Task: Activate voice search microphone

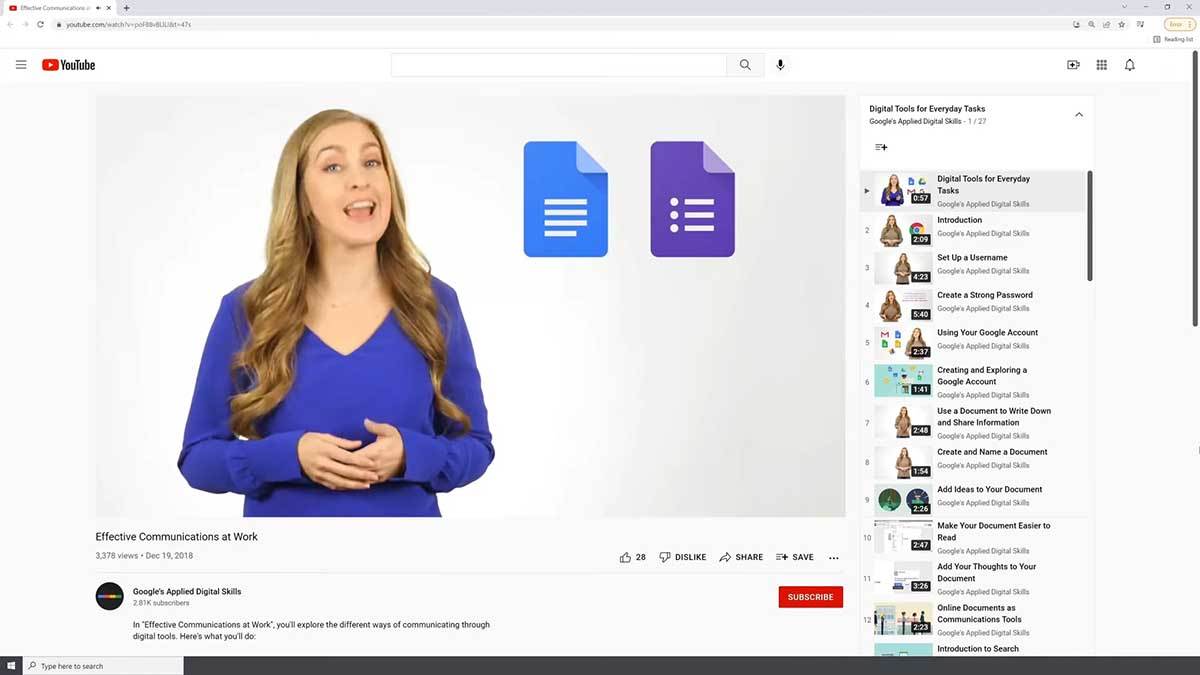Action: [x=780, y=65]
